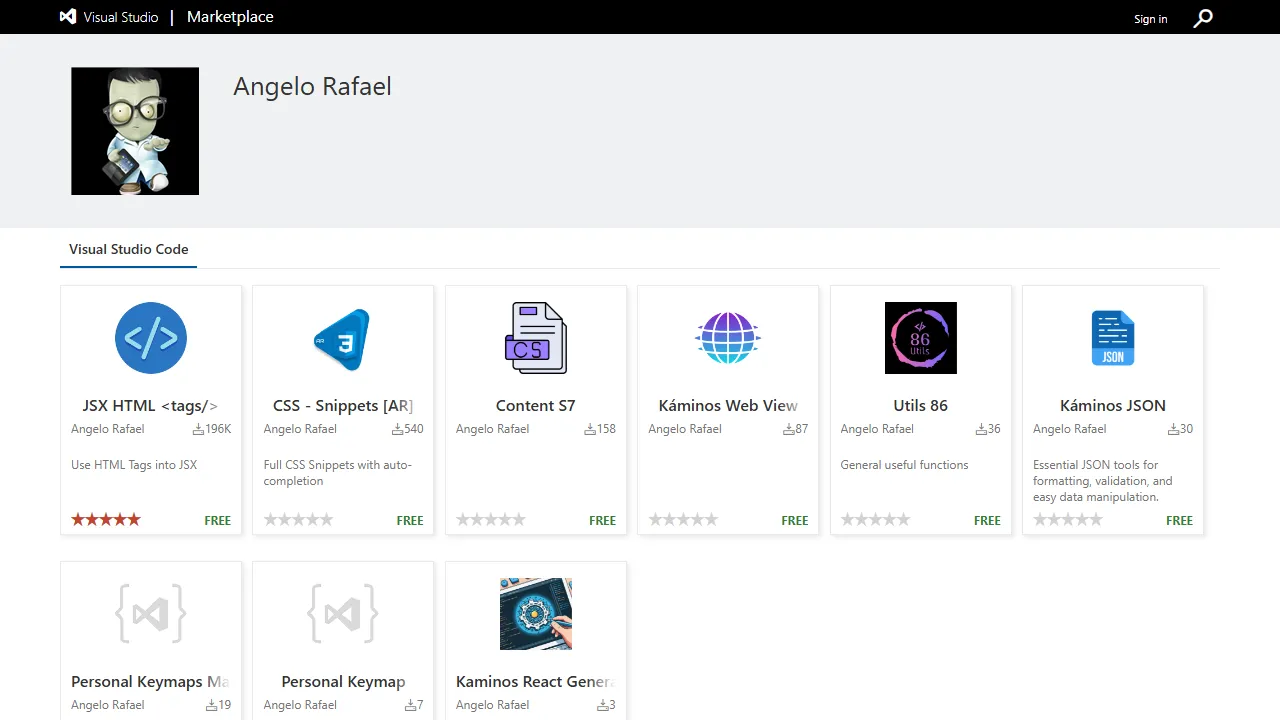1280x720 pixels.
Task: Click the Personal Keymap placeholder icon
Action: click(343, 613)
